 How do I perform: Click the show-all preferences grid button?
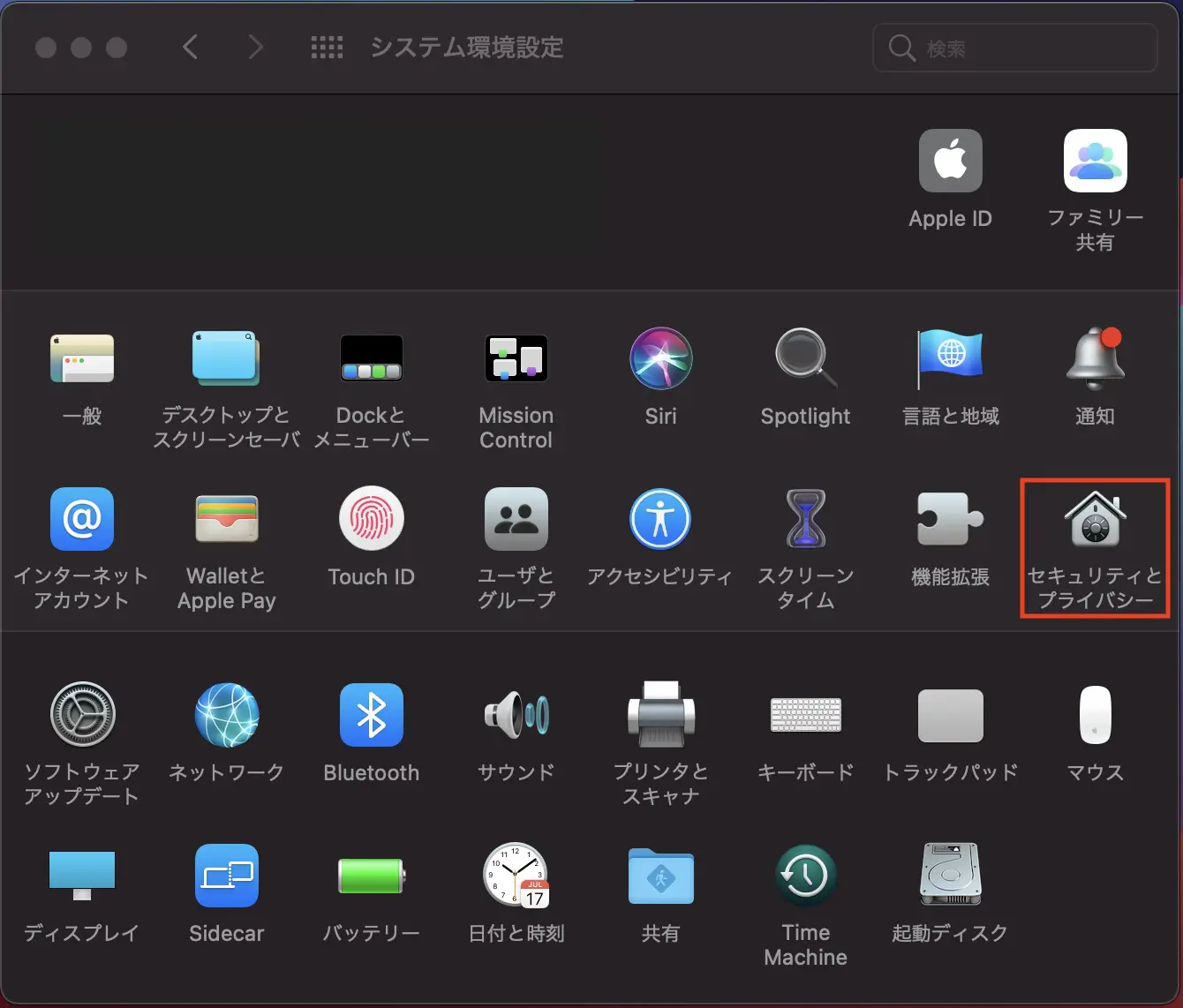(x=327, y=47)
